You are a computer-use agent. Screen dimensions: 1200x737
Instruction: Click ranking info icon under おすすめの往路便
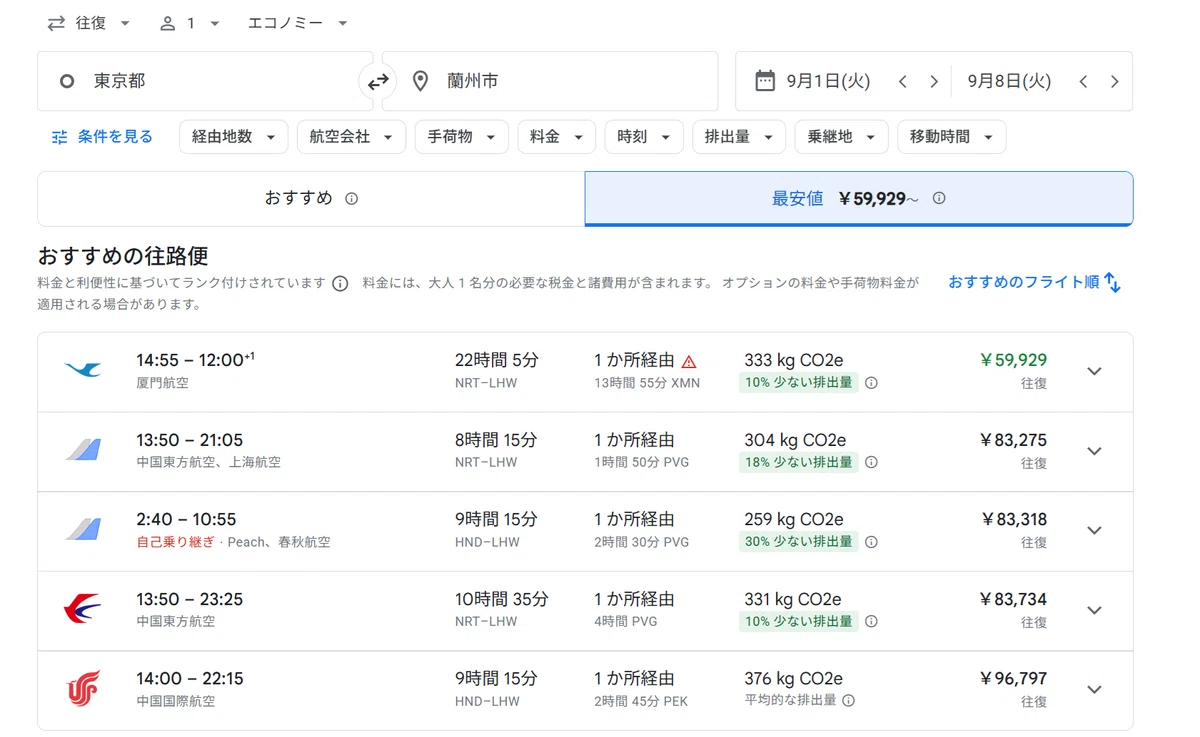pyautogui.click(x=340, y=284)
